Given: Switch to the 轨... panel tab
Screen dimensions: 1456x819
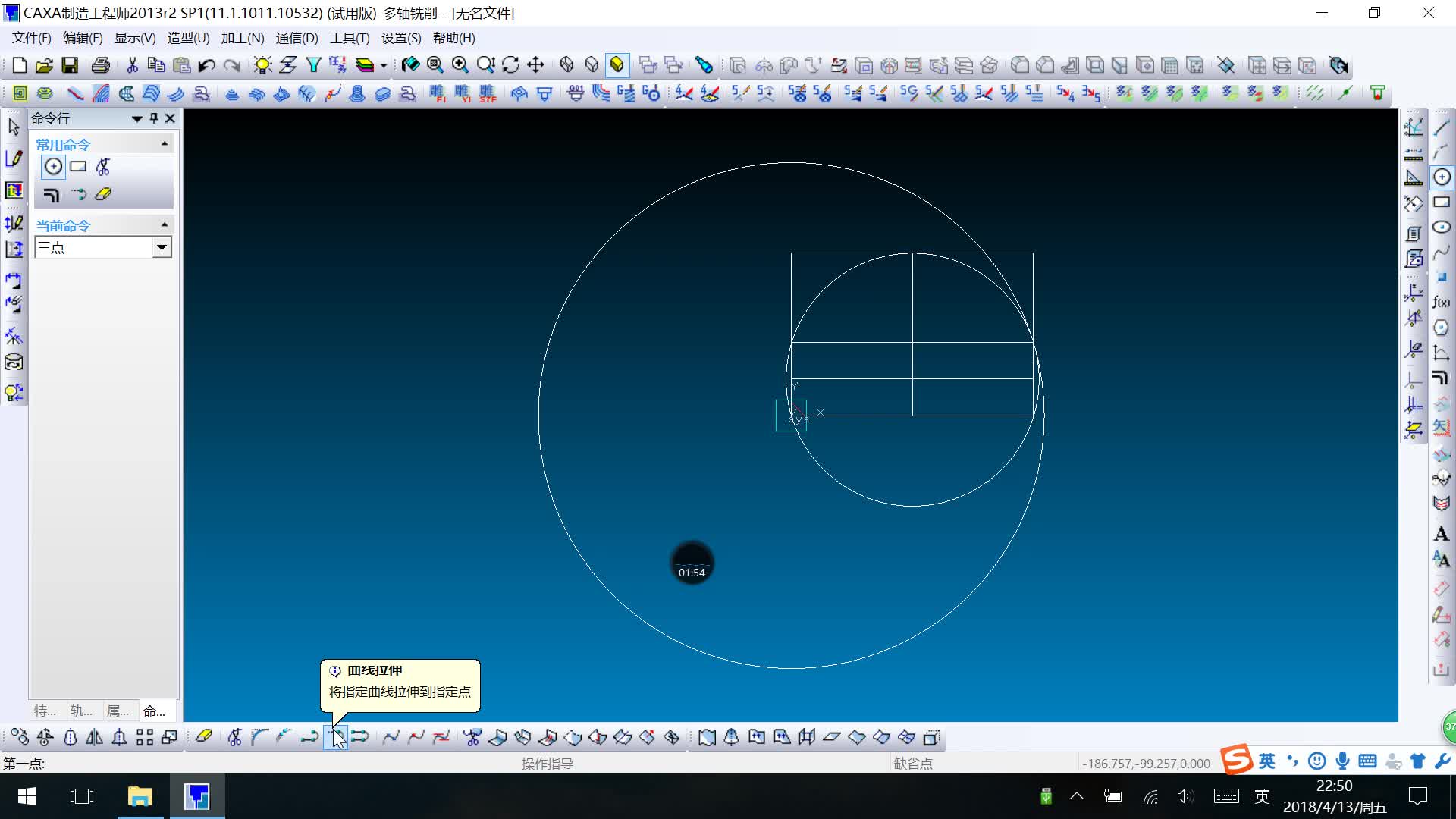Looking at the screenshot, I should (x=81, y=711).
